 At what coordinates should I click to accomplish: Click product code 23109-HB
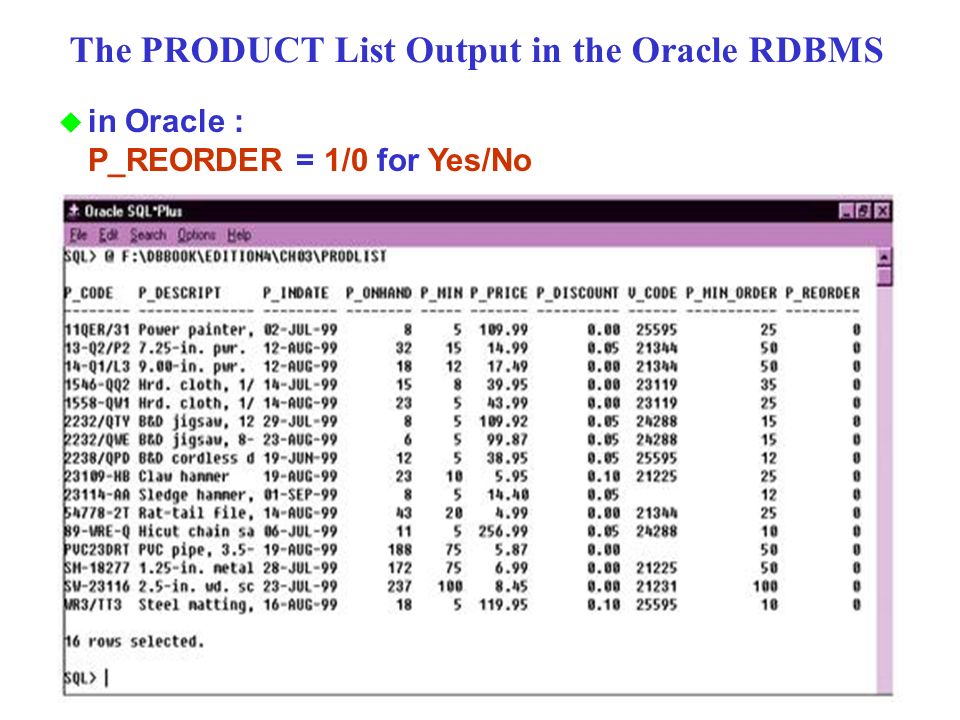click(97, 477)
